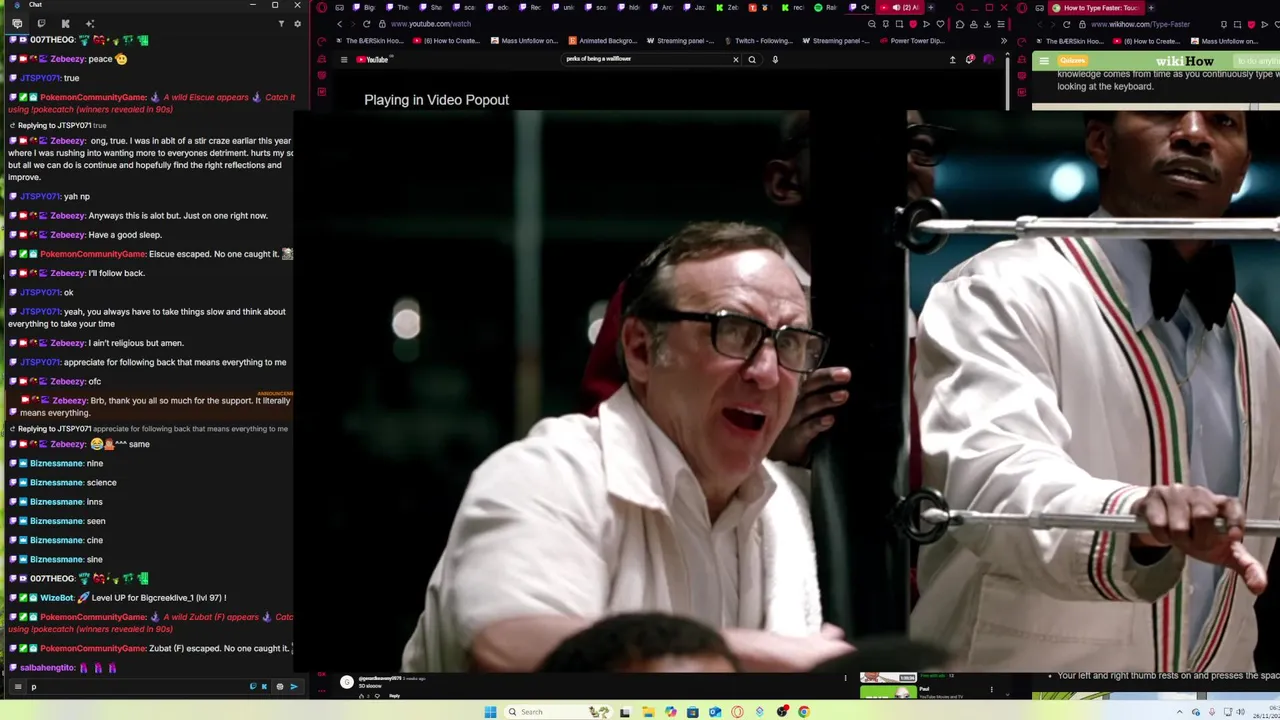
Task: Open Opera sidebar Twitch icon
Action: tap(321, 75)
